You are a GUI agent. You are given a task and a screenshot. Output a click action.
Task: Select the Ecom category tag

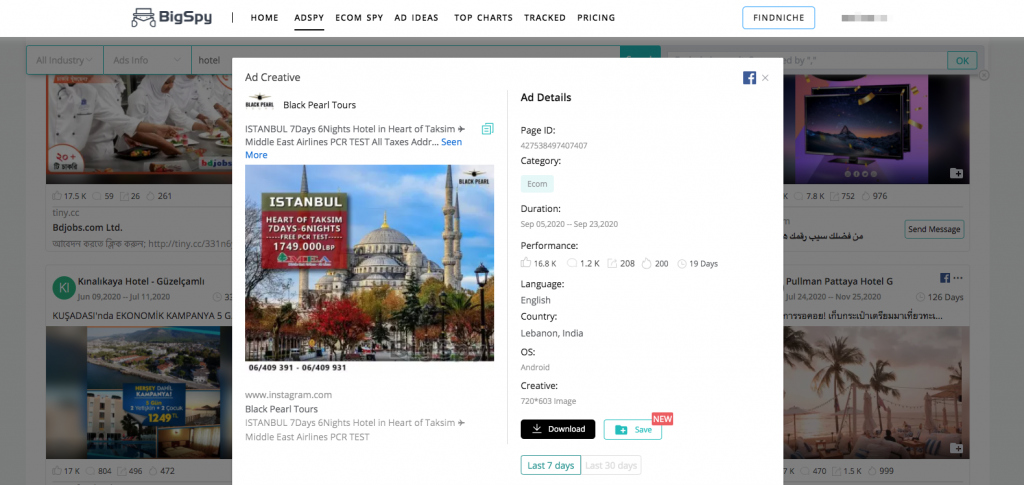pyautogui.click(x=537, y=184)
